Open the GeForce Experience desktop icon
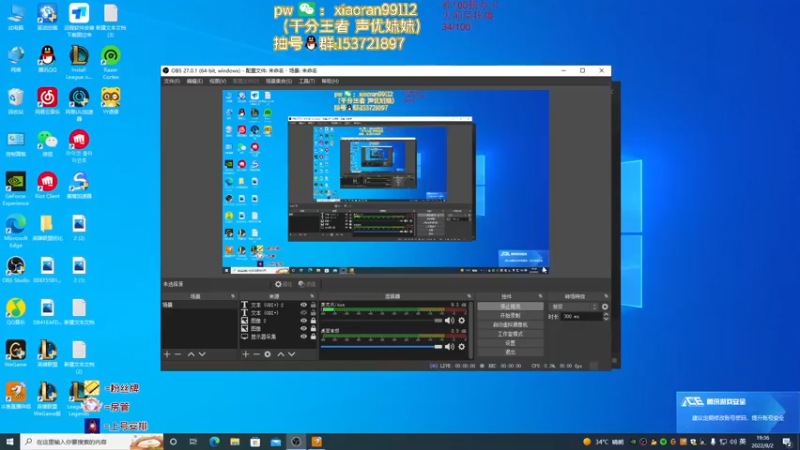 (x=16, y=189)
